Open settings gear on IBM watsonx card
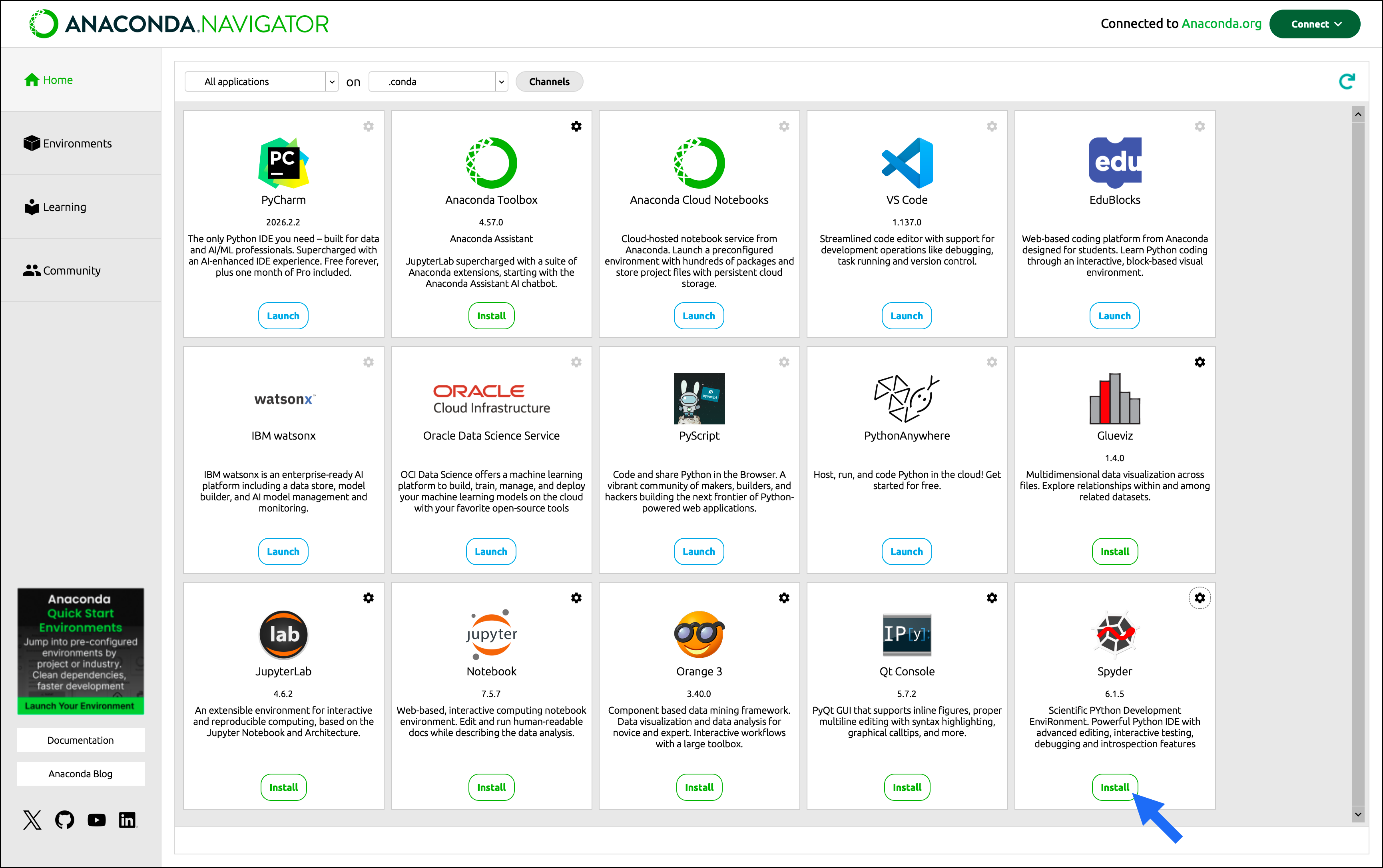 coord(369,362)
